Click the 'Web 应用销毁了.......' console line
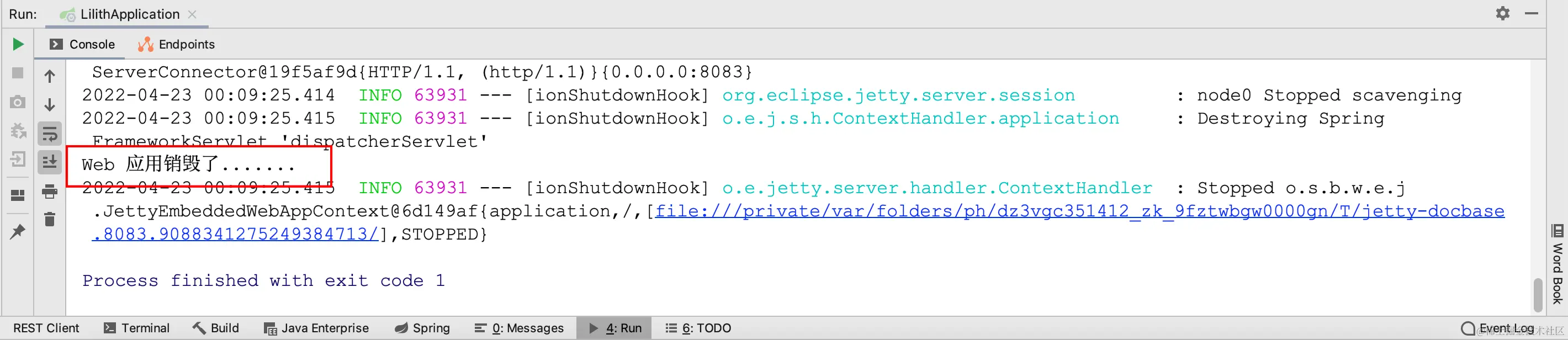 (189, 164)
